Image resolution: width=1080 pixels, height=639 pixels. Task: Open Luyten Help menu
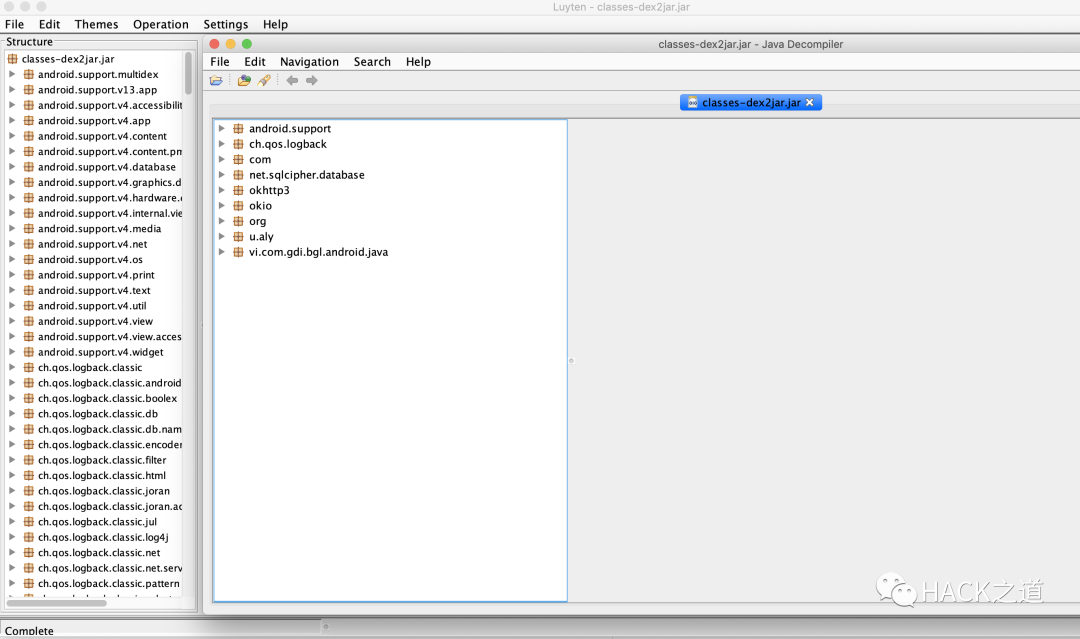(x=275, y=24)
